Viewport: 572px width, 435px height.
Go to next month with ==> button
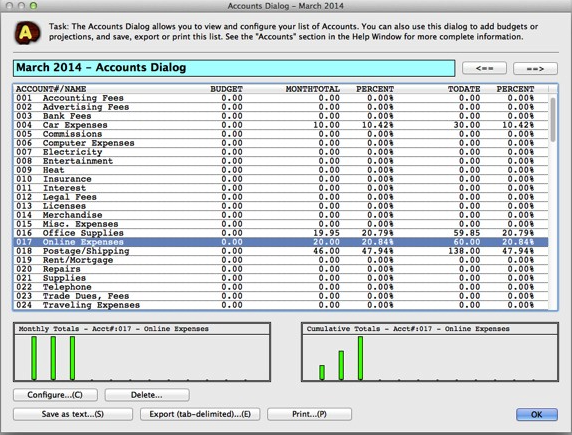[x=535, y=68]
